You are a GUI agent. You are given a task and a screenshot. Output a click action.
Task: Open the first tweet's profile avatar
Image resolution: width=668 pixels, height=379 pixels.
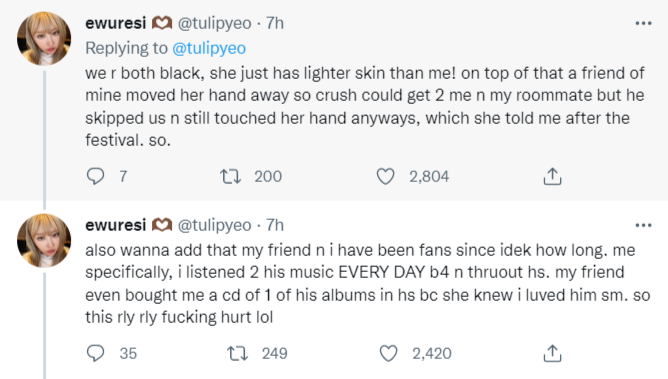(x=44, y=38)
